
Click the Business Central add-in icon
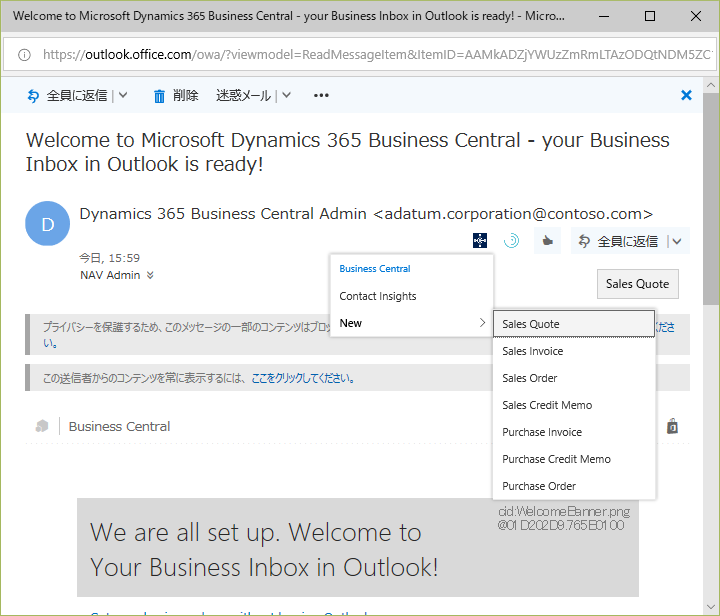tap(479, 240)
